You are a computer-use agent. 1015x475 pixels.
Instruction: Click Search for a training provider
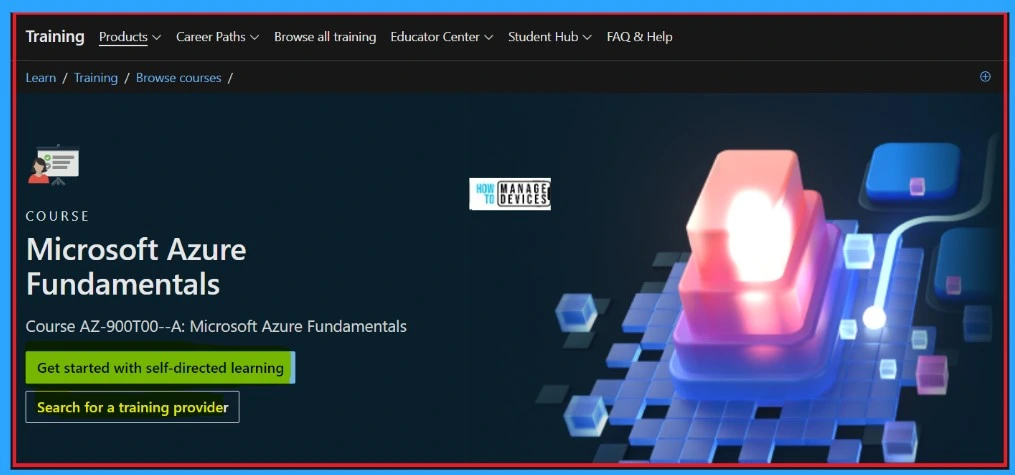point(133,407)
